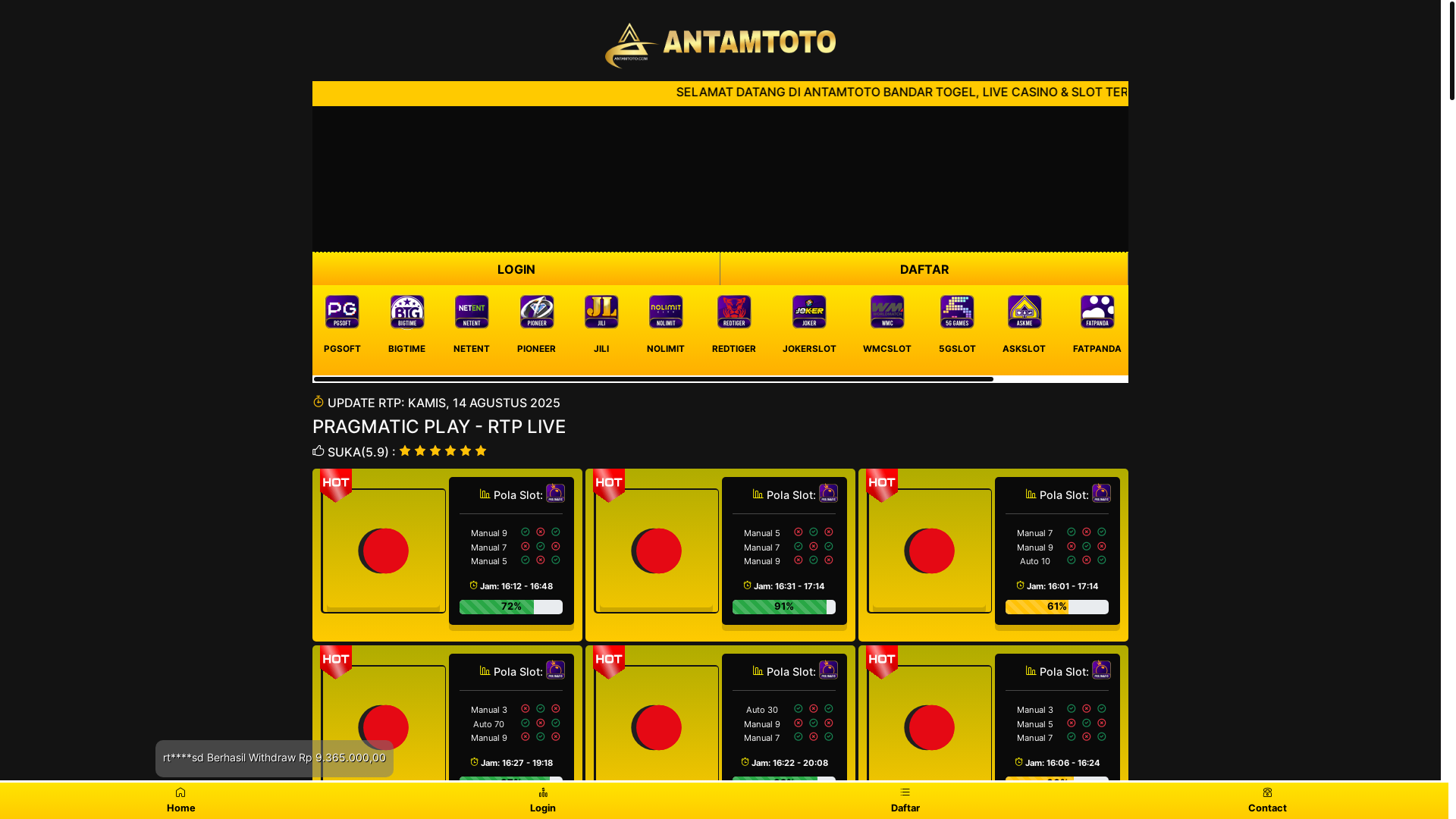Viewport: 1456px width, 819px height.
Task: Open game thumbnail of Jam 16:22 - 20:08 card
Action: [x=657, y=724]
